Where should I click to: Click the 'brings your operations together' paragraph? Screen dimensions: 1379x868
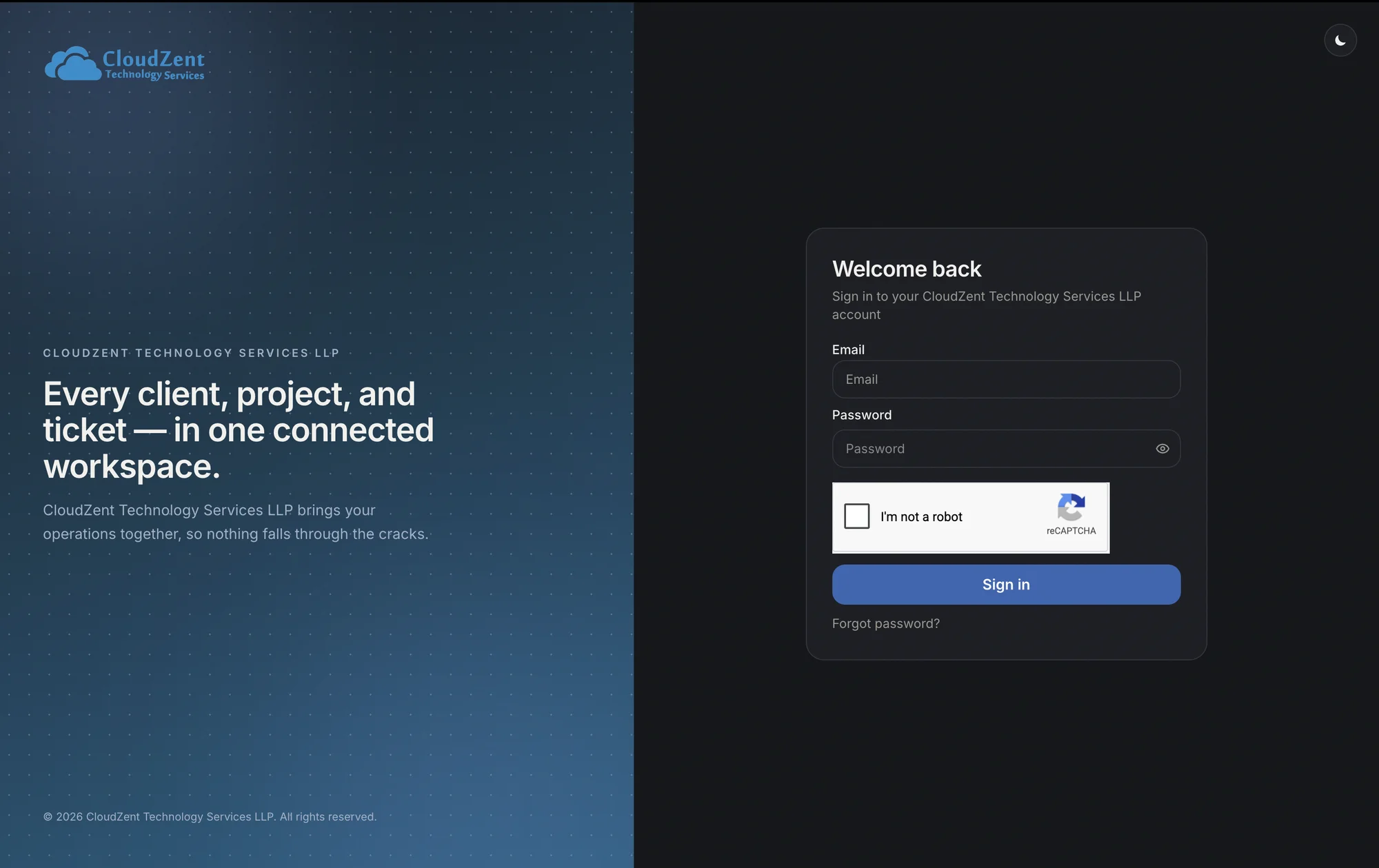click(236, 522)
